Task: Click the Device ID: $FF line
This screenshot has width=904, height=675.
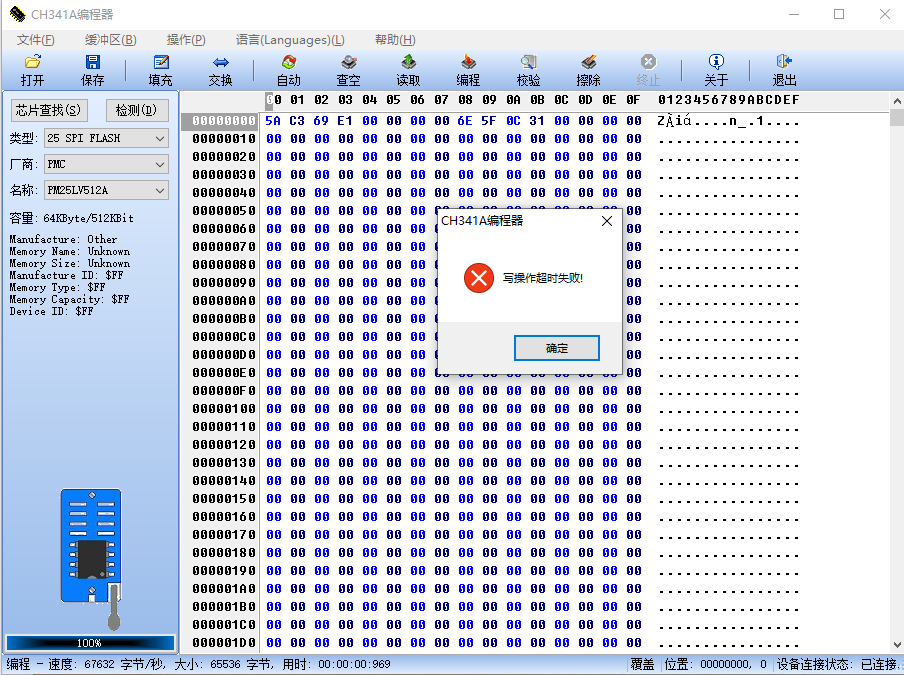Action: click(51, 311)
